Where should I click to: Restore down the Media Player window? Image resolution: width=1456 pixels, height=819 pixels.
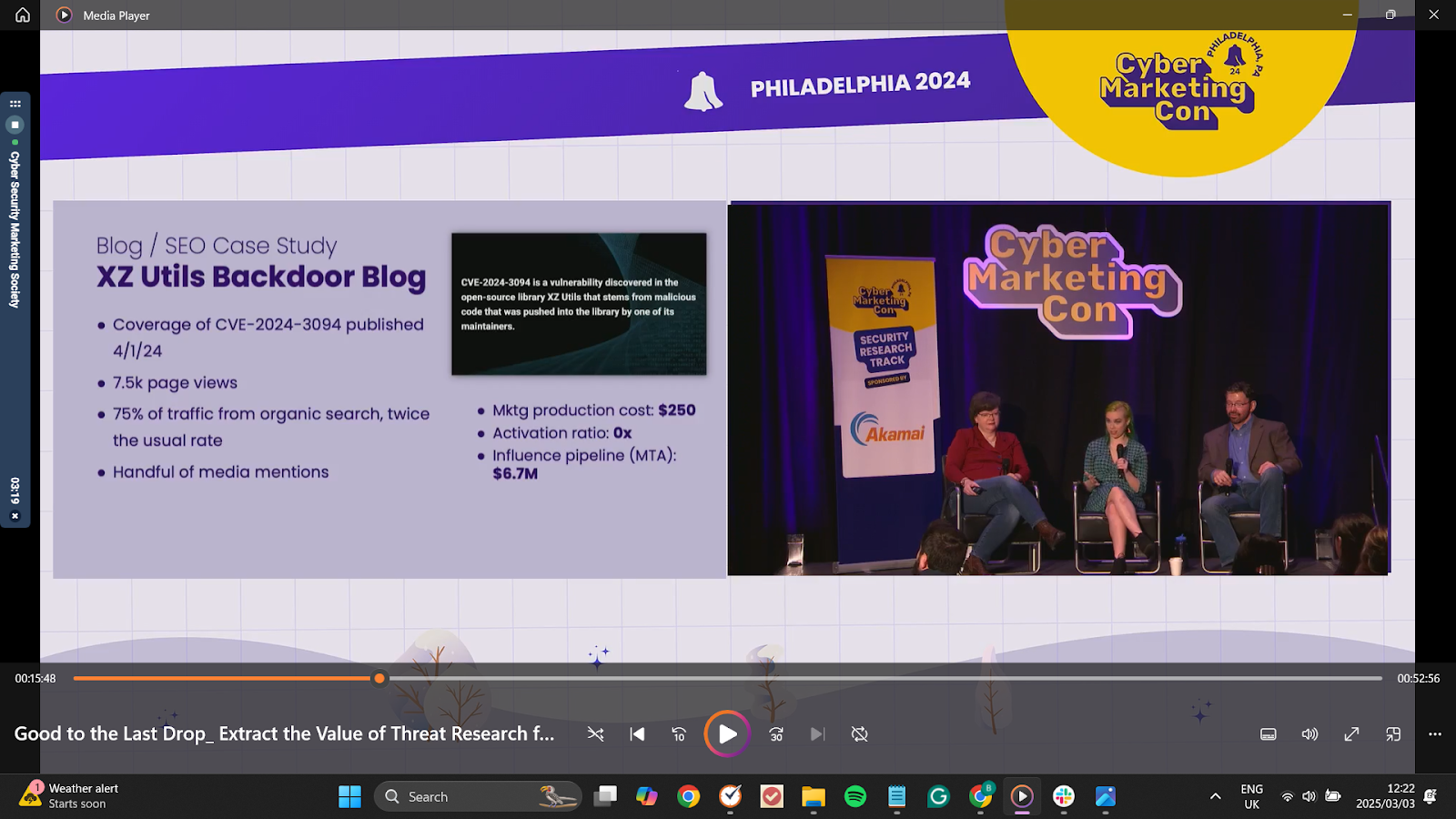[1390, 15]
